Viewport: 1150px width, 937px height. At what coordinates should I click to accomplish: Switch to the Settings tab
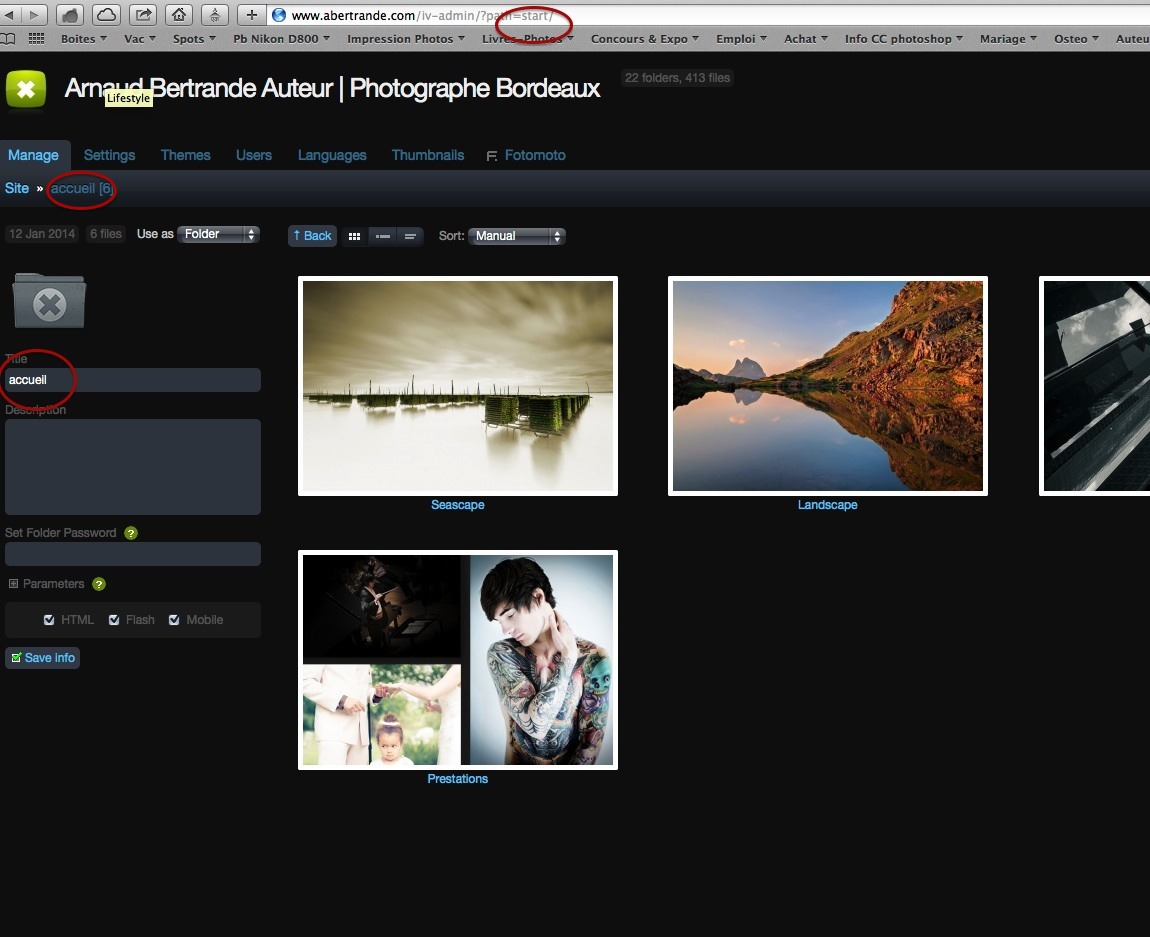coord(109,155)
